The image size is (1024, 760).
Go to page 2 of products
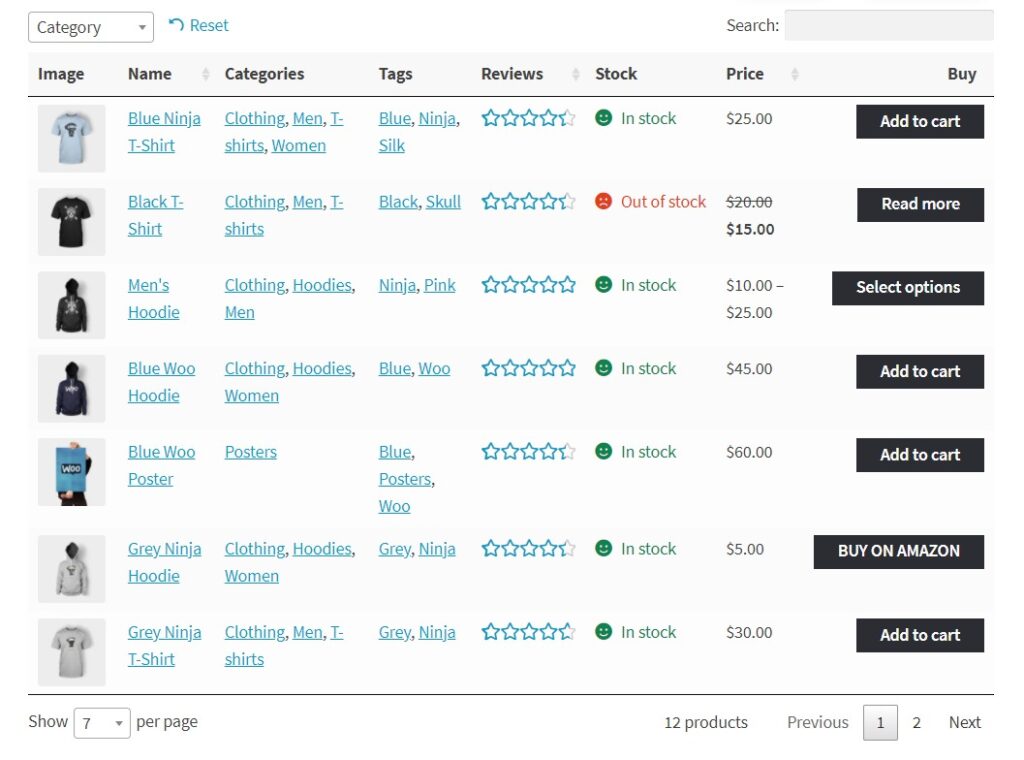pyautogui.click(x=917, y=721)
